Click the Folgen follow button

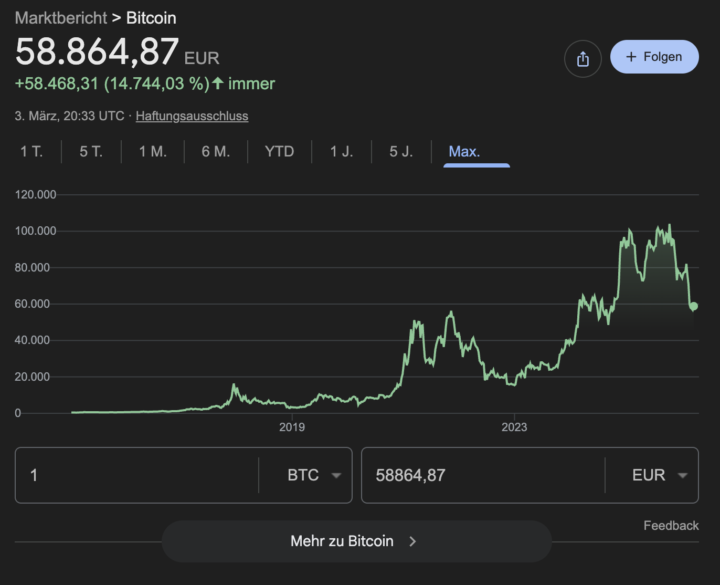click(x=654, y=57)
